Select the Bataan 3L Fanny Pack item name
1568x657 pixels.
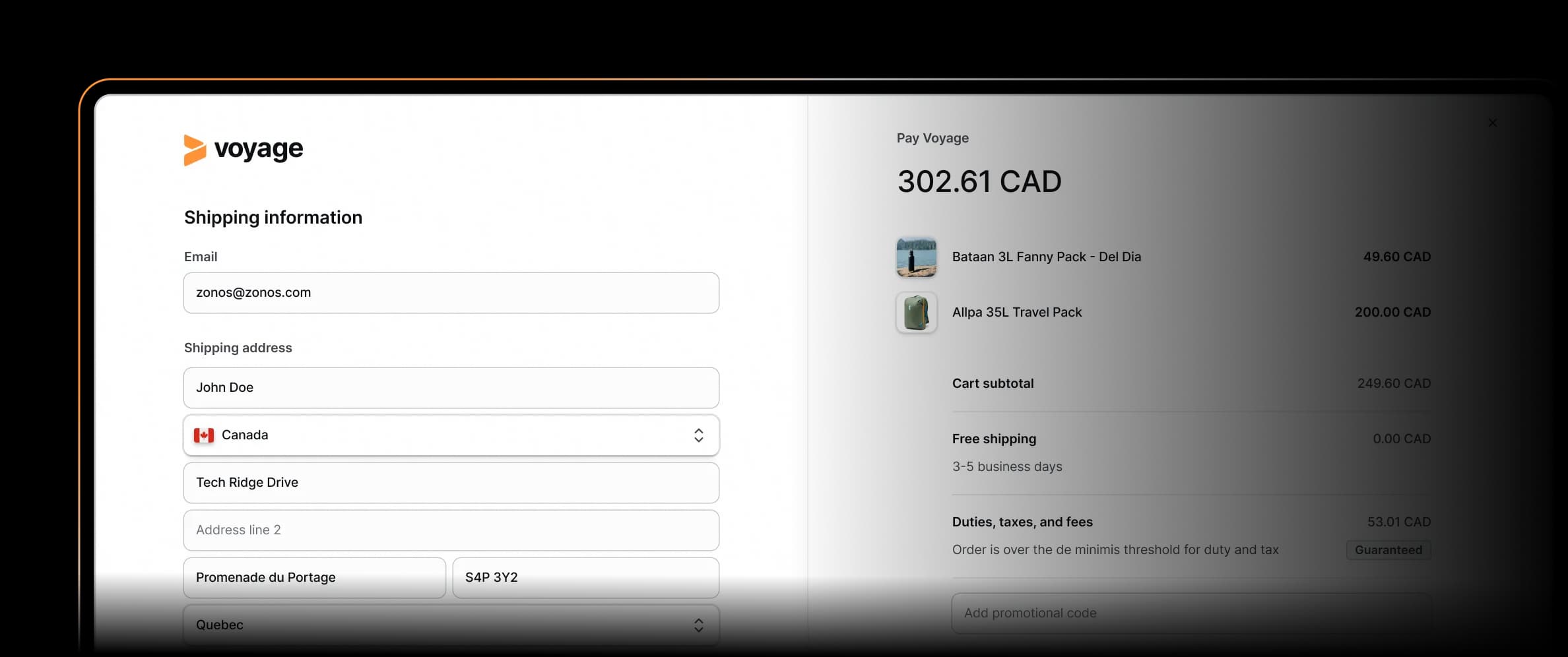tap(1046, 257)
